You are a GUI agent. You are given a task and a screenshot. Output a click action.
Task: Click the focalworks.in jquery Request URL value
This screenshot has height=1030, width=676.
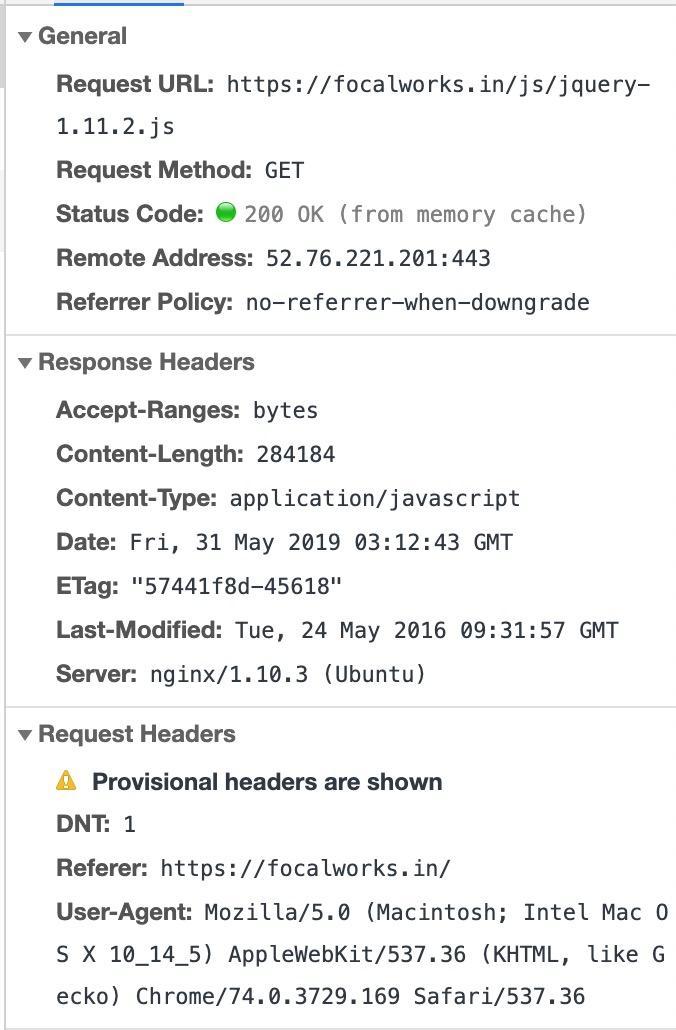point(438,85)
